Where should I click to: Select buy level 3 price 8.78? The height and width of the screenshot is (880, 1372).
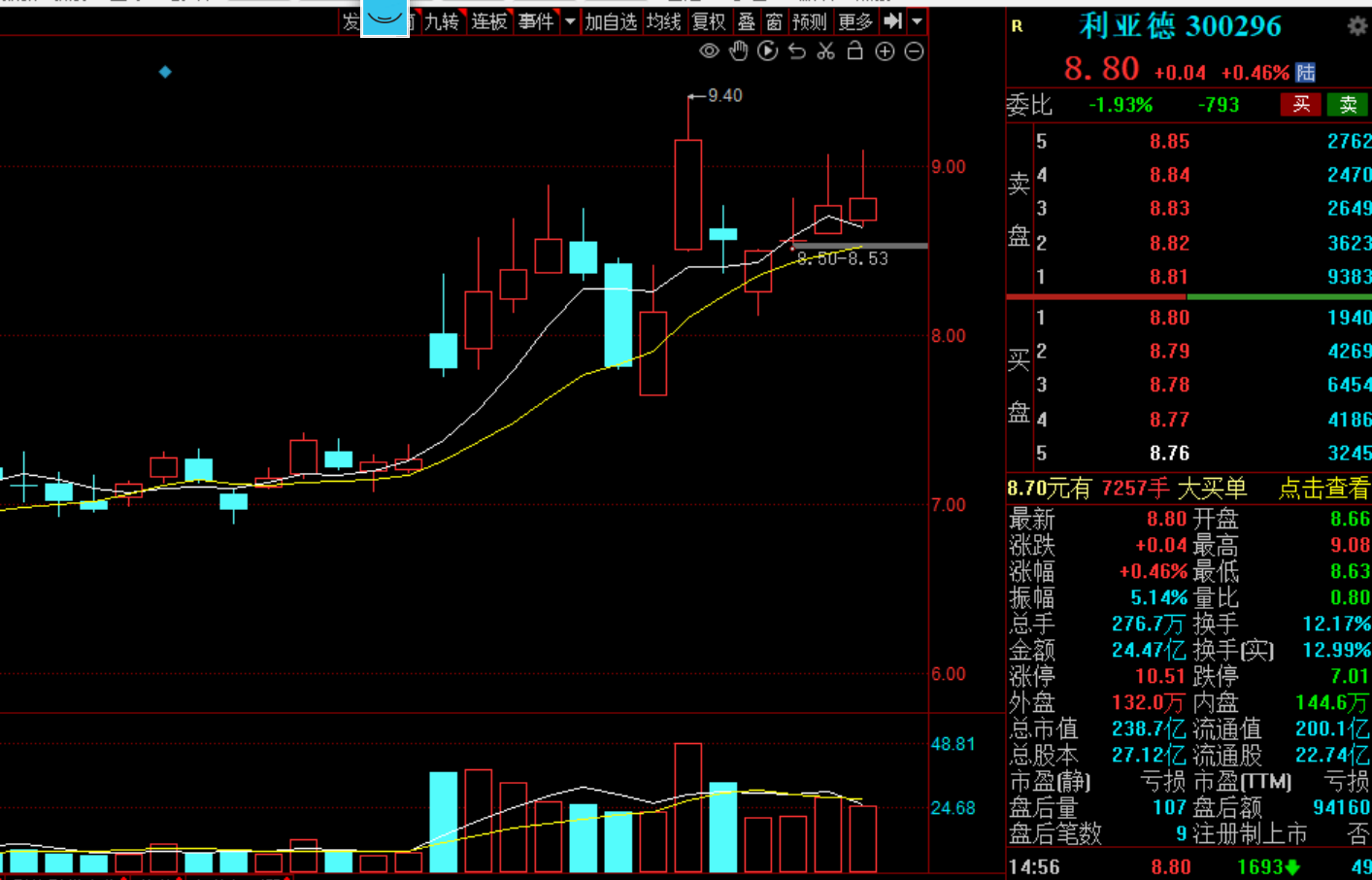point(1169,385)
